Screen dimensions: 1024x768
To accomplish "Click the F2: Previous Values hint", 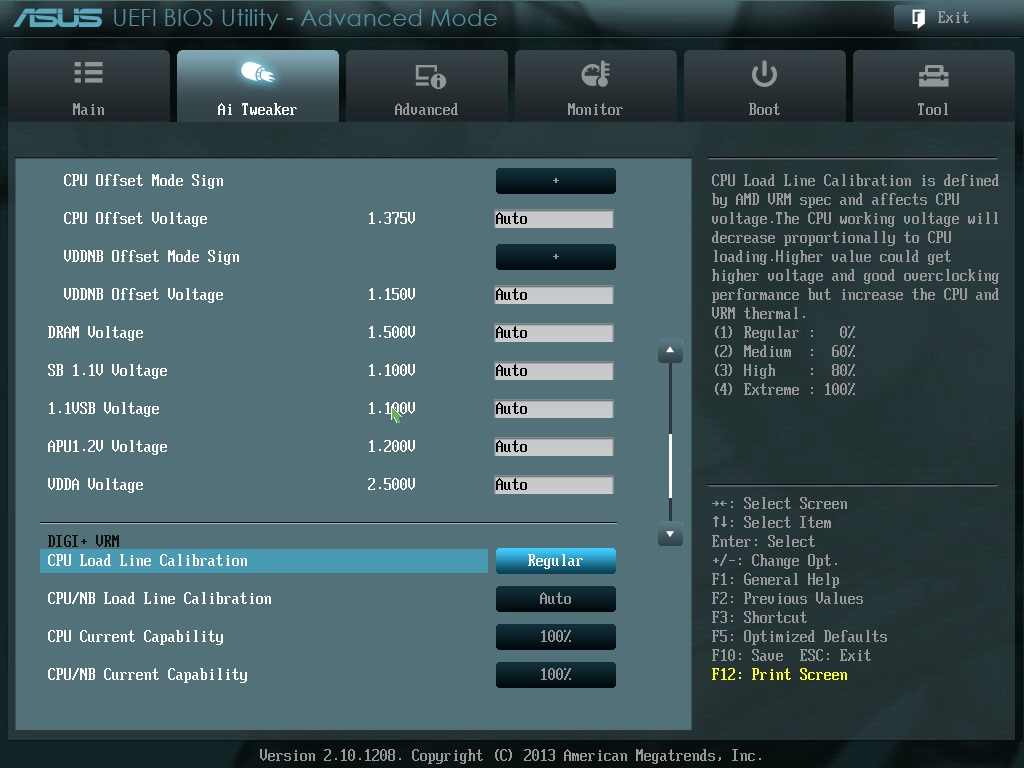I will point(787,599).
